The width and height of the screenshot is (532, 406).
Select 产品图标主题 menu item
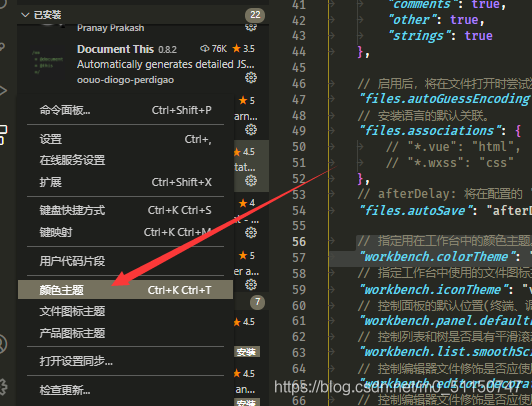126,333
